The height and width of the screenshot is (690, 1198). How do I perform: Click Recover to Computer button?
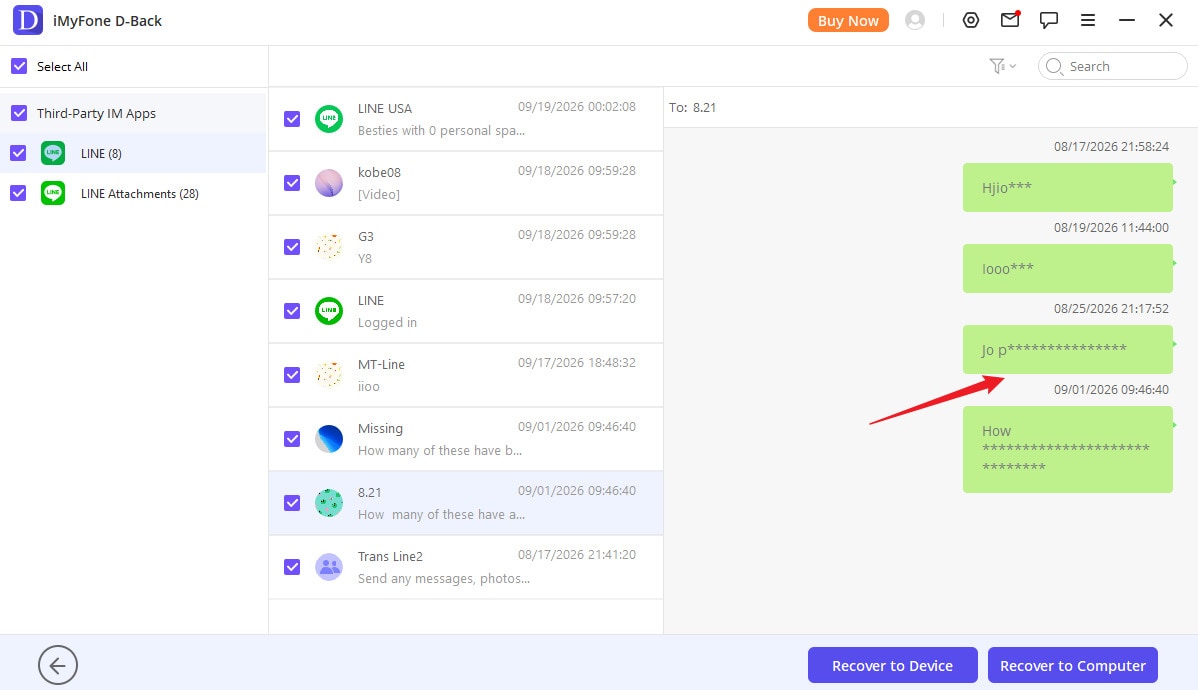(x=1073, y=666)
